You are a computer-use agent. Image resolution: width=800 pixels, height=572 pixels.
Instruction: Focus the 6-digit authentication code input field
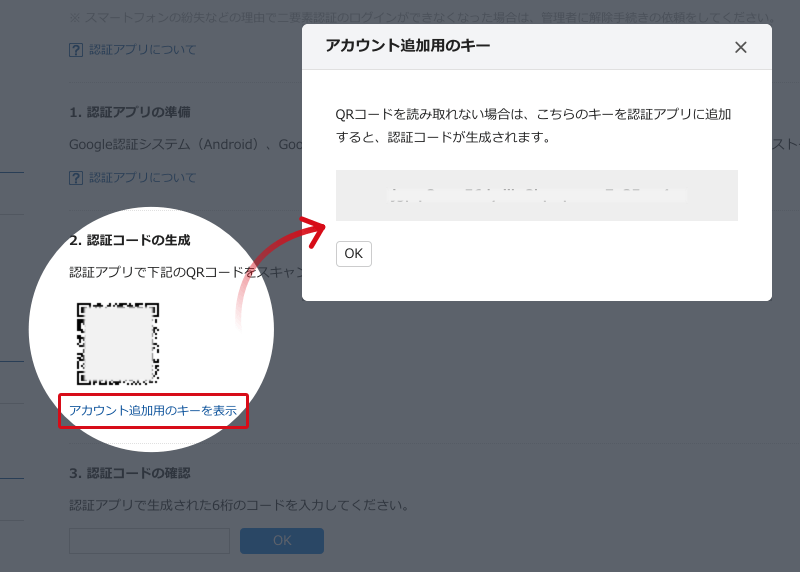(x=149, y=541)
